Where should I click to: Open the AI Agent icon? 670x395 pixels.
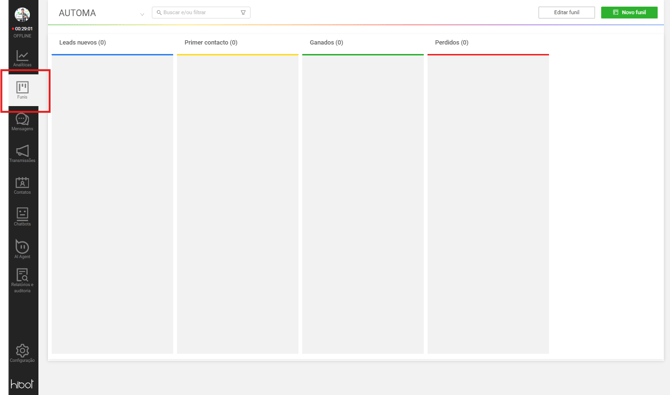[x=22, y=246]
